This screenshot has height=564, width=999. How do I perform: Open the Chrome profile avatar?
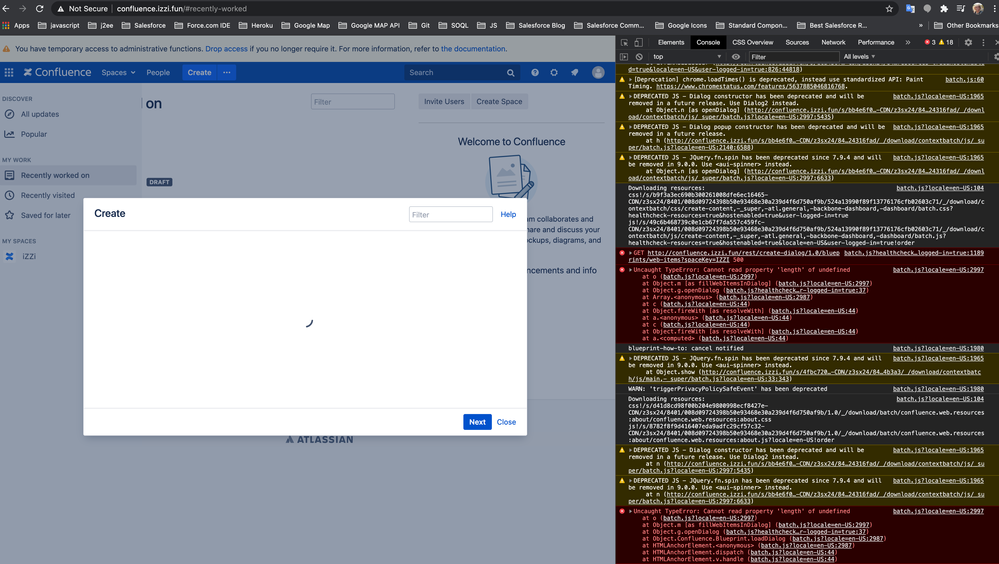pyautogui.click(x=978, y=9)
